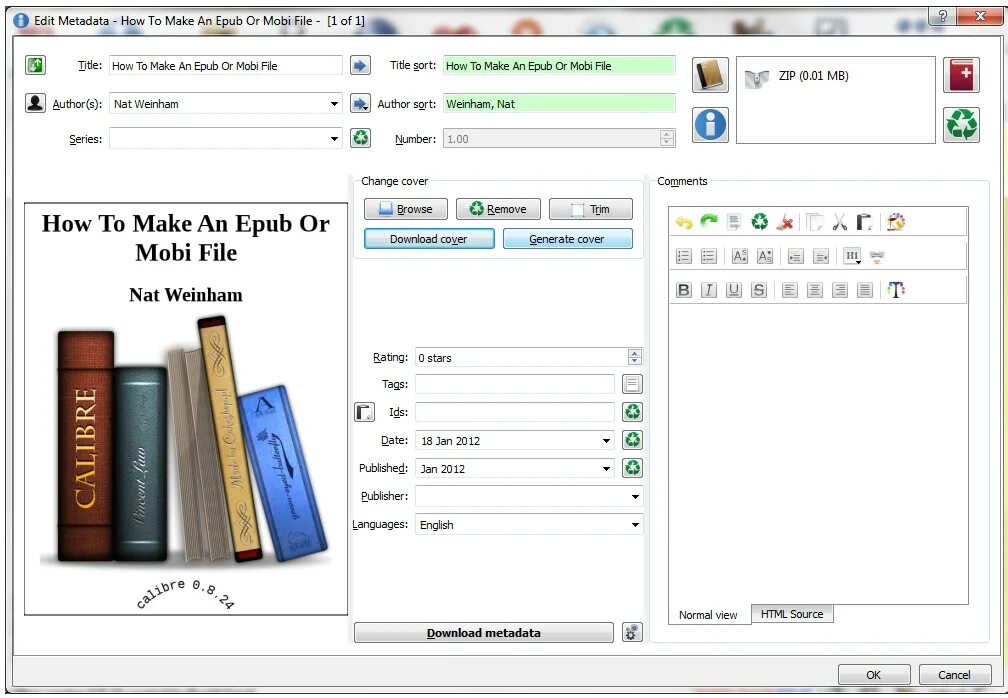Undo in the comments editor
Viewport: 1008px width, 698px height.
[683, 222]
